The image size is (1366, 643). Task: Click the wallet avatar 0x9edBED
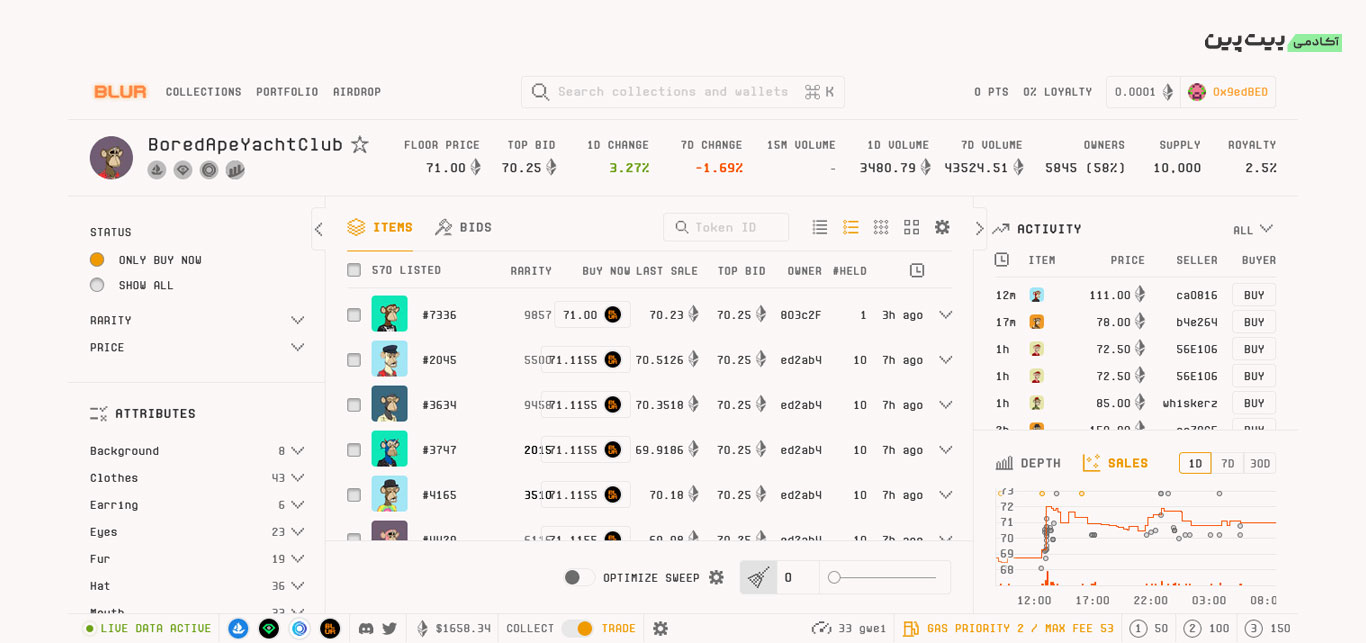click(1197, 92)
